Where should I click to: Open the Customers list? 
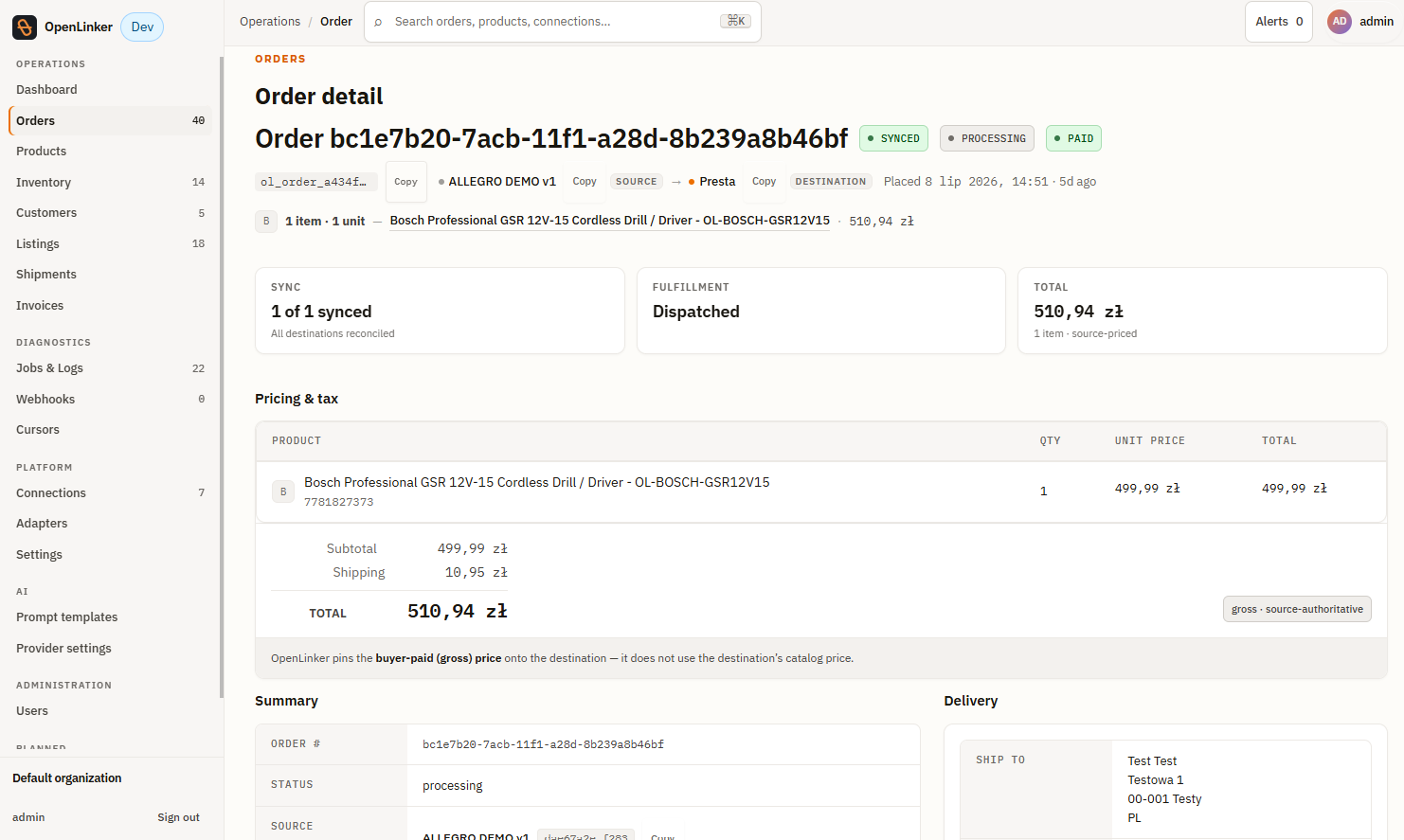point(111,213)
